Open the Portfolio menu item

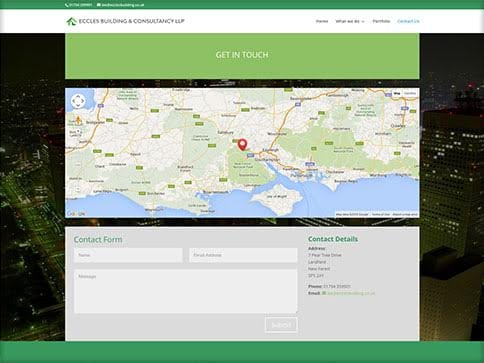(x=381, y=21)
